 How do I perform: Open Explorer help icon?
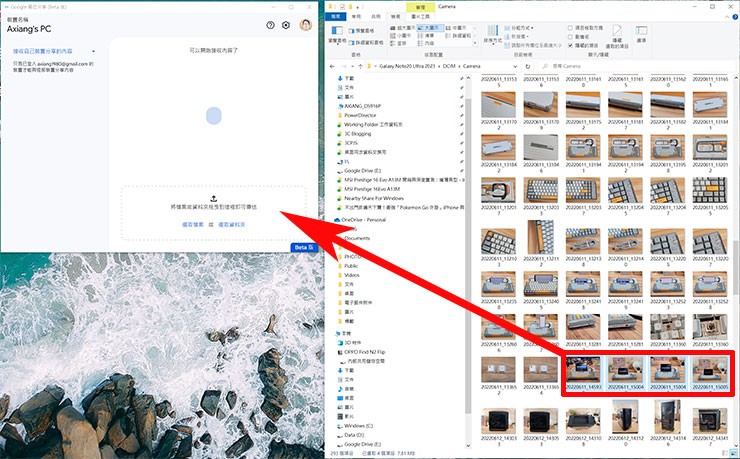(735, 17)
